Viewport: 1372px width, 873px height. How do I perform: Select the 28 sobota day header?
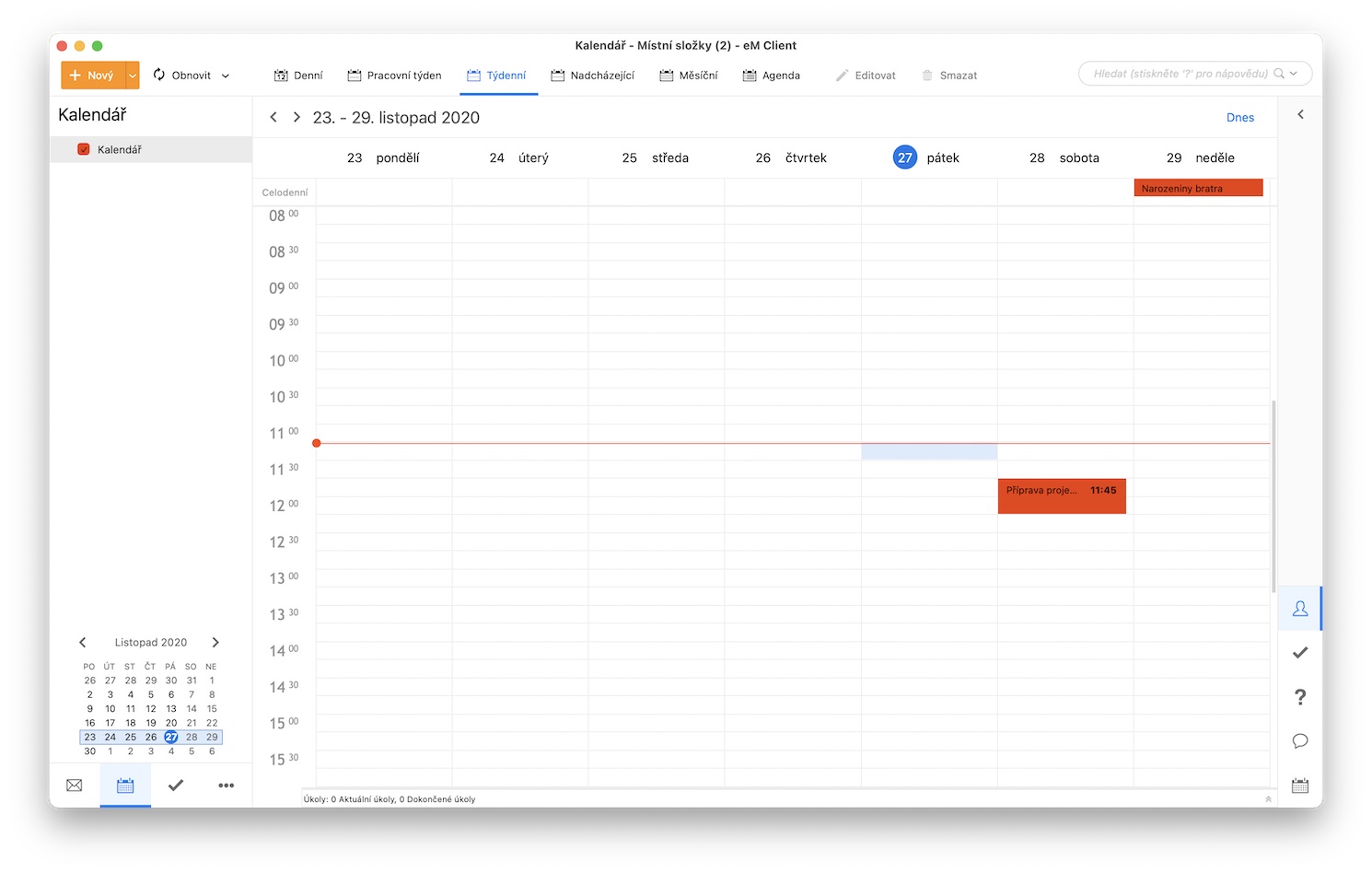1064,158
